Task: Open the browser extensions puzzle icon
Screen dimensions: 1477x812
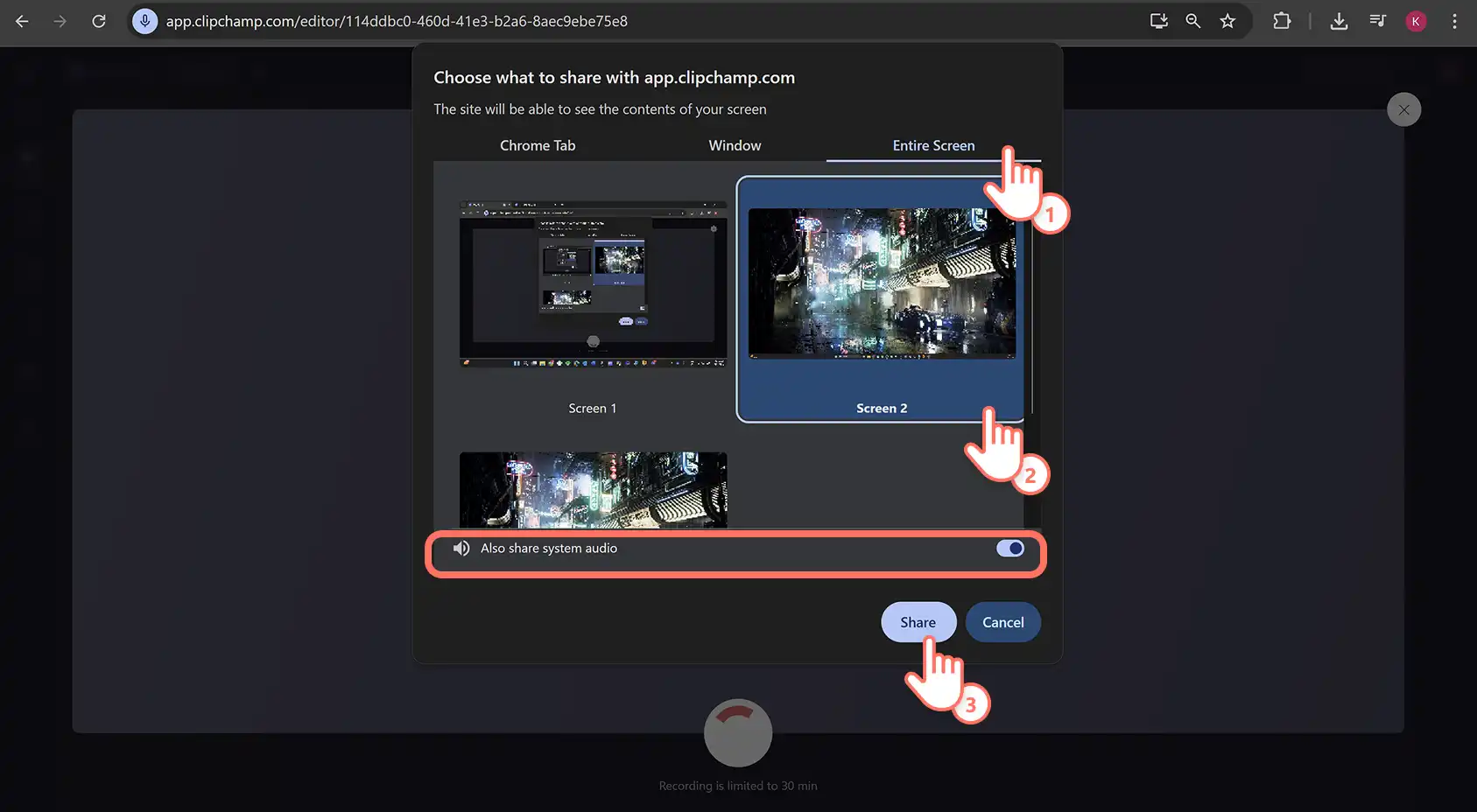Action: (1282, 21)
